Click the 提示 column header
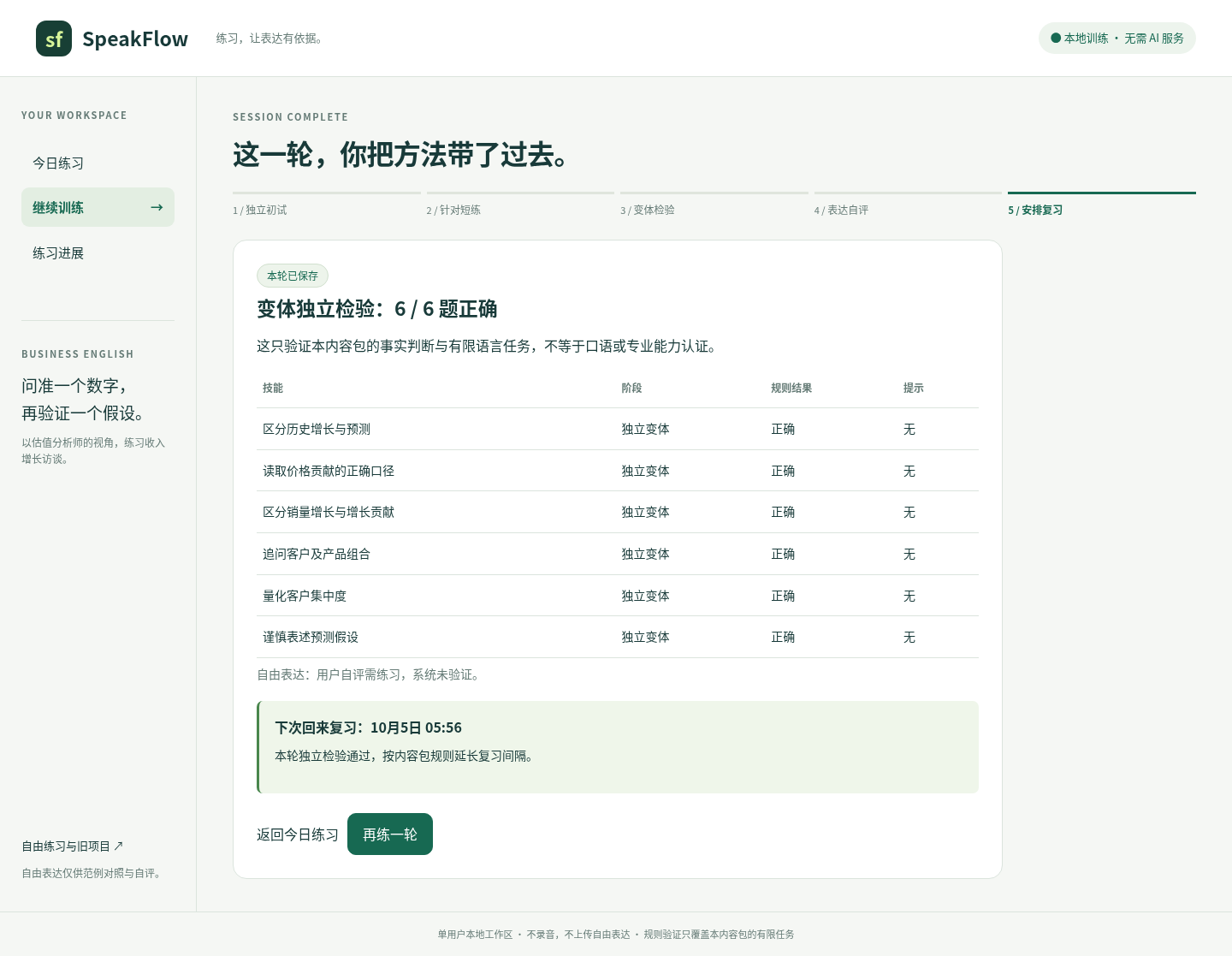Image resolution: width=1232 pixels, height=956 pixels. click(x=914, y=388)
